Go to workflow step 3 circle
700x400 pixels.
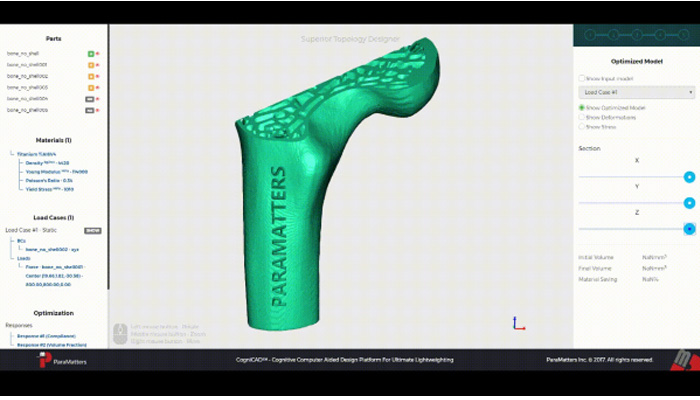(637, 35)
